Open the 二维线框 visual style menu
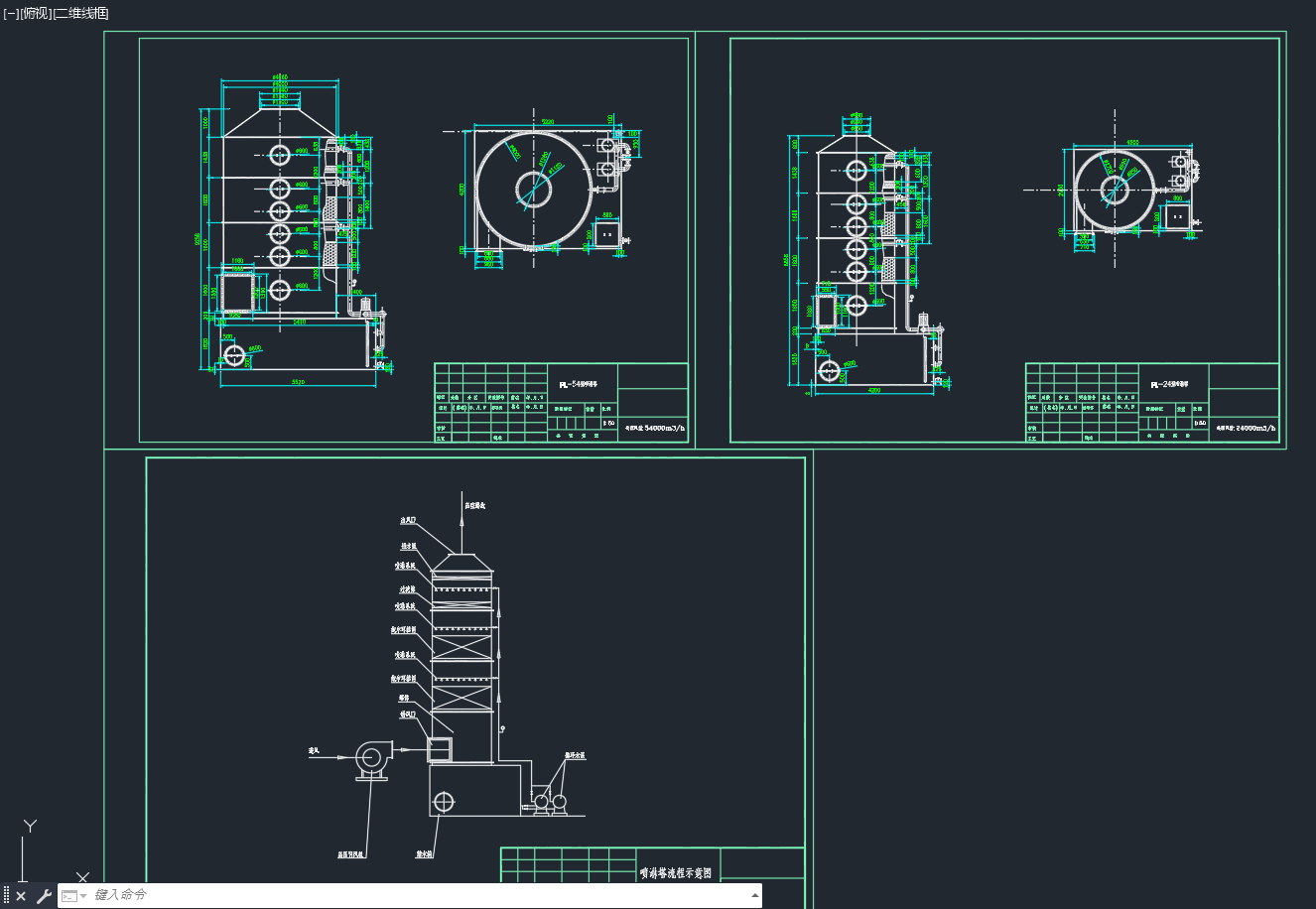Viewport: 1316px width, 909px height. [81, 13]
